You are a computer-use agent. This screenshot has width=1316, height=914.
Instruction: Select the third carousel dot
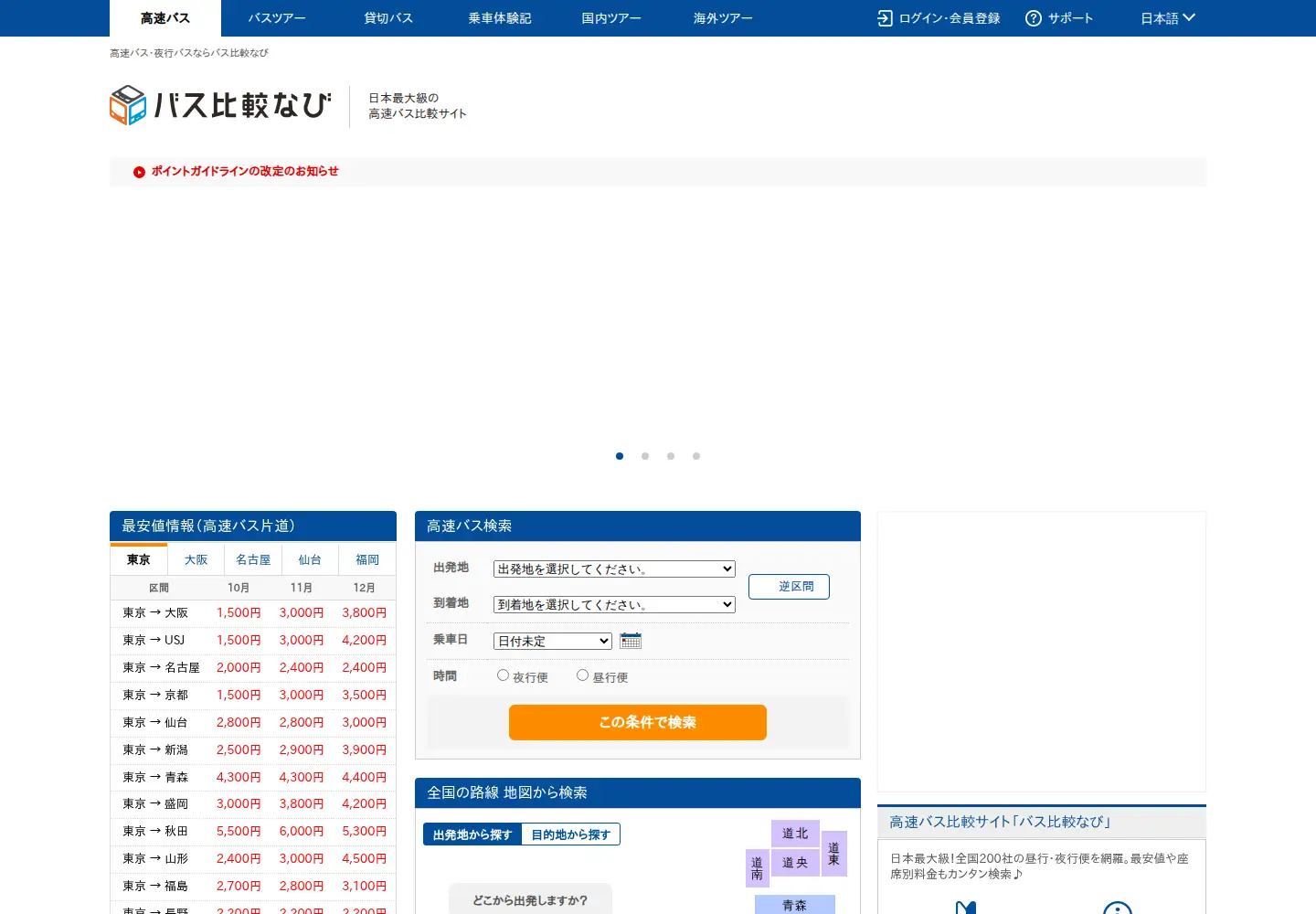pos(671,456)
